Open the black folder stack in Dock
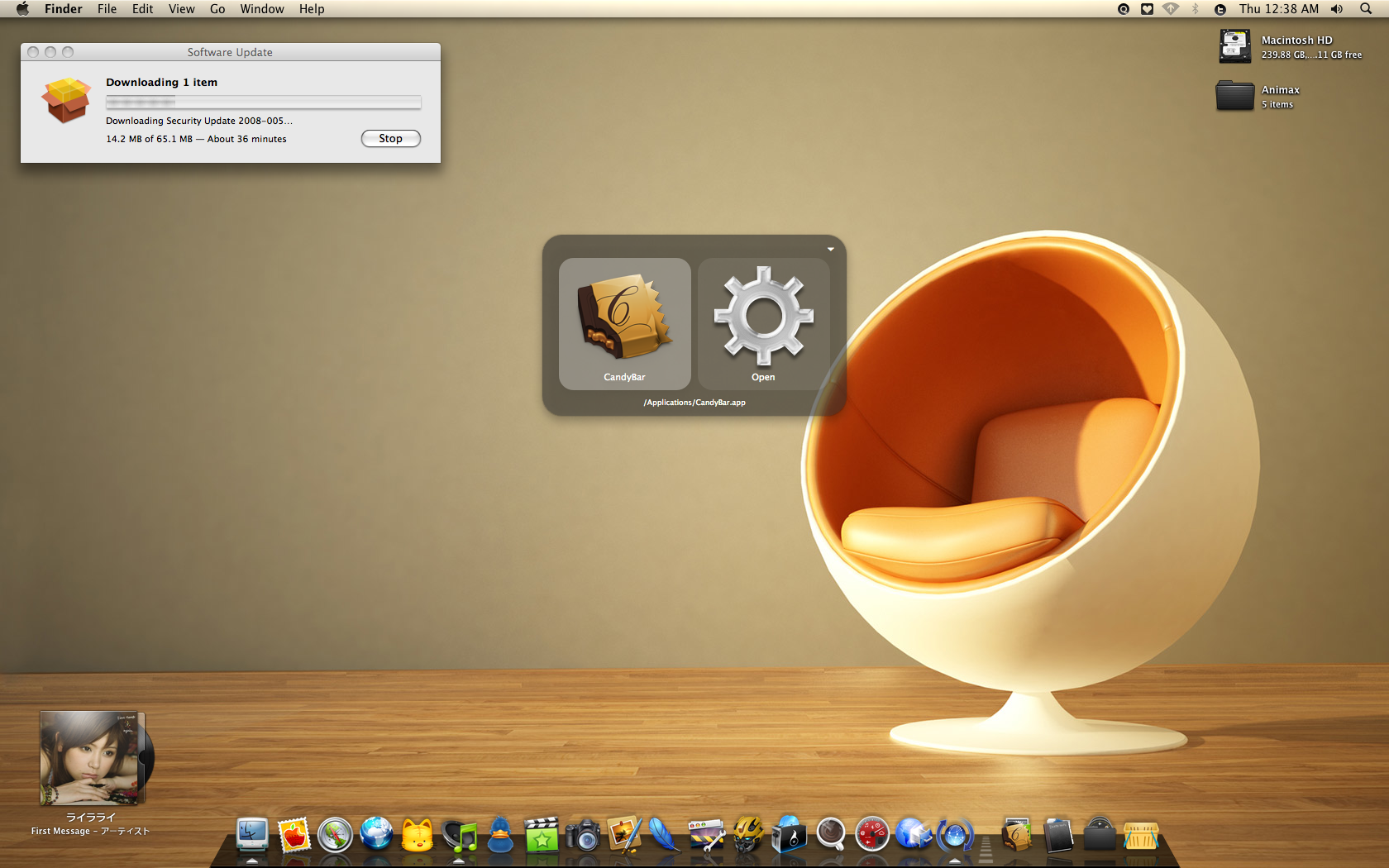This screenshot has width=1389, height=868. [x=1100, y=835]
